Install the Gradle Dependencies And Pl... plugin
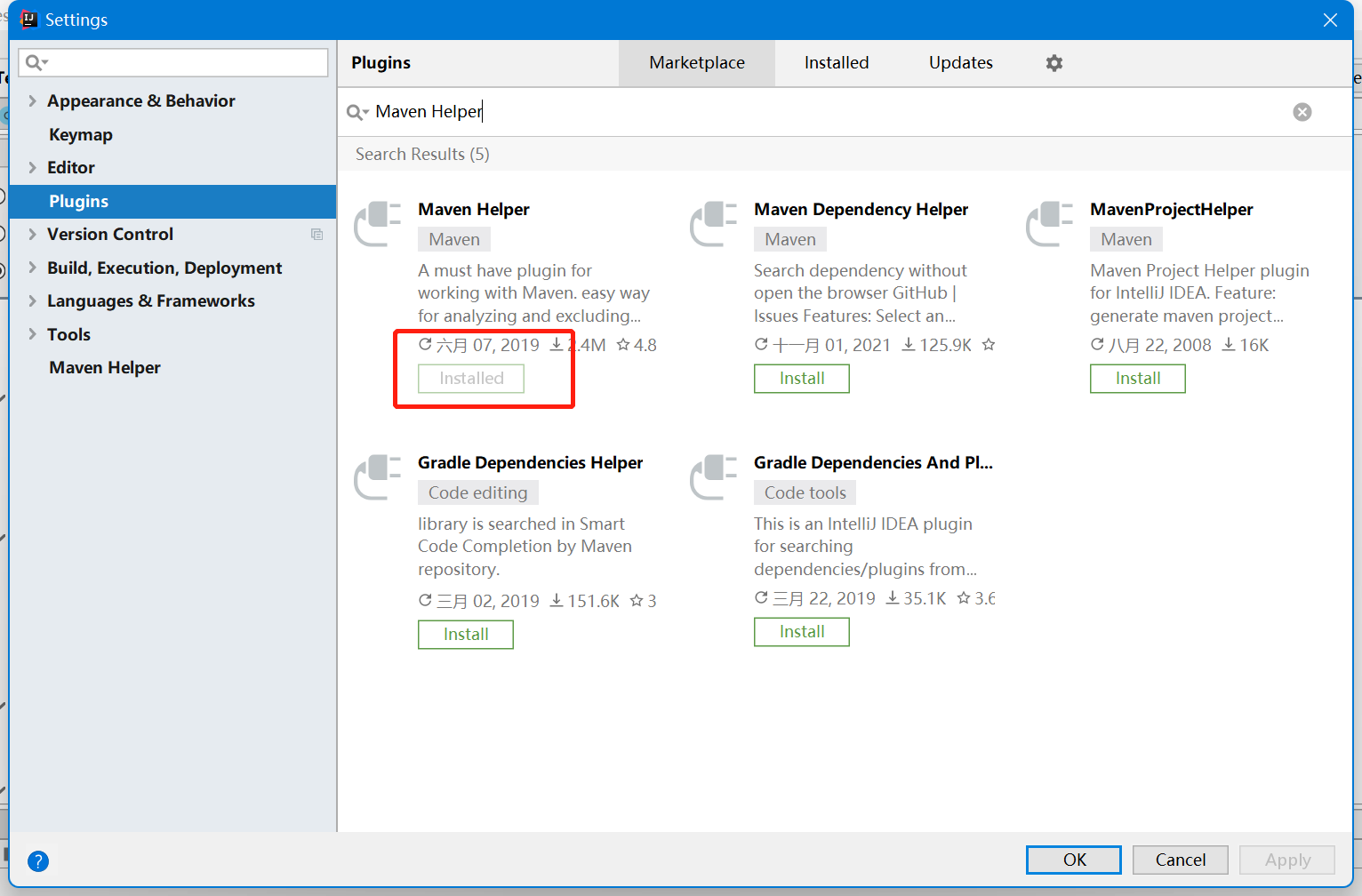1362x896 pixels. pyautogui.click(x=802, y=632)
